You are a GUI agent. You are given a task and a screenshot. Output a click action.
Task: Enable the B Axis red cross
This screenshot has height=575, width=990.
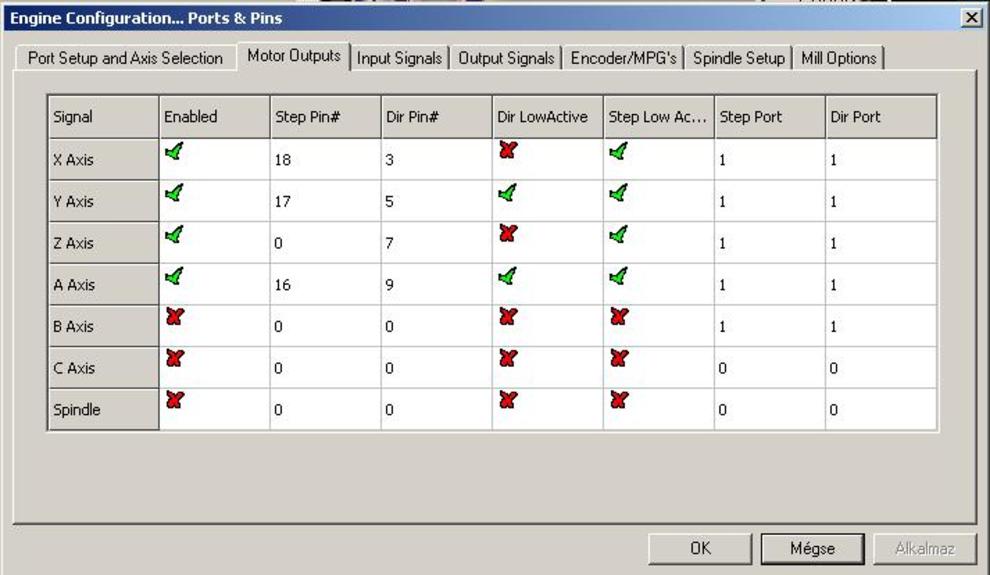(x=175, y=318)
